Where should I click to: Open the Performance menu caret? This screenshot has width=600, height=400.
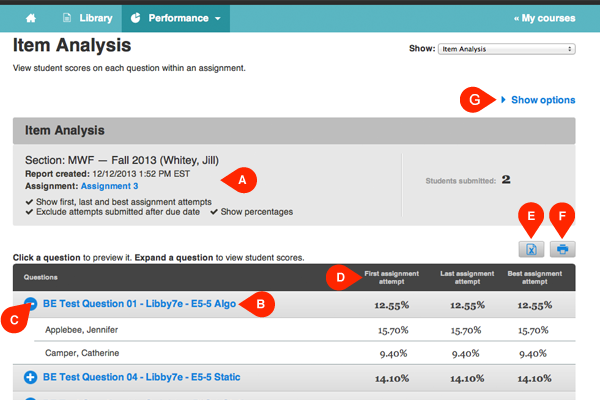(218, 18)
